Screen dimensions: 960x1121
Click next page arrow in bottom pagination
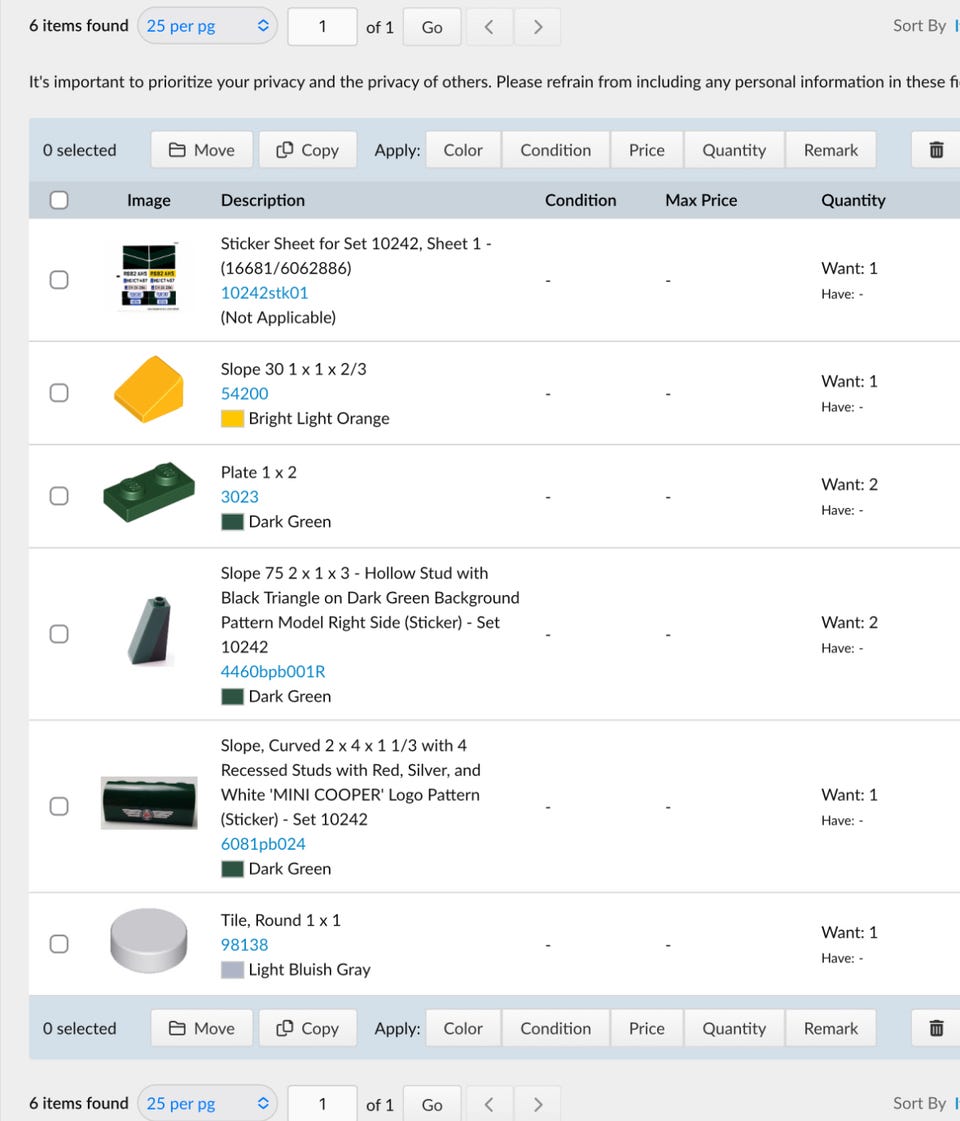click(x=538, y=1104)
